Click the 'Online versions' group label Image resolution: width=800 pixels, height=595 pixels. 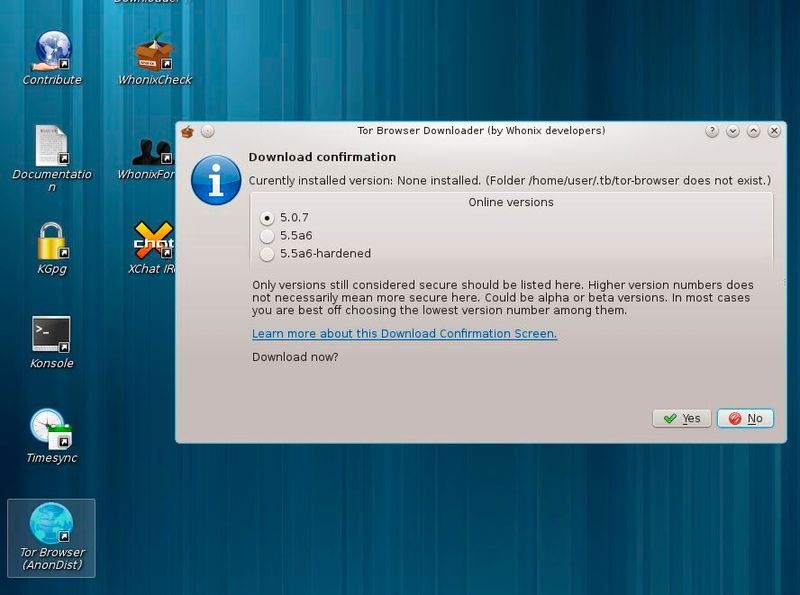point(511,202)
